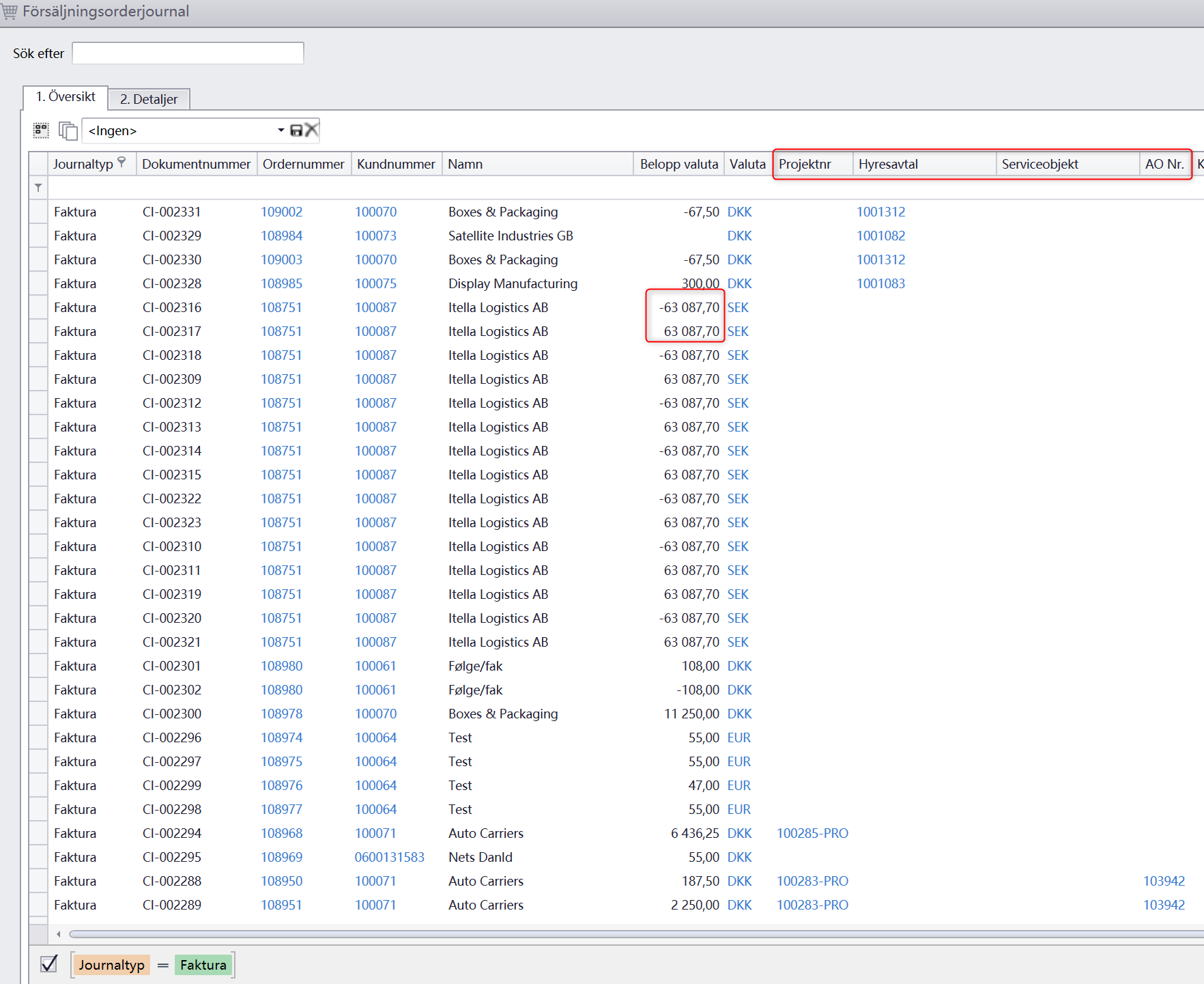Select document number CI-002300
This screenshot has width=1204, height=984.
[x=172, y=714]
